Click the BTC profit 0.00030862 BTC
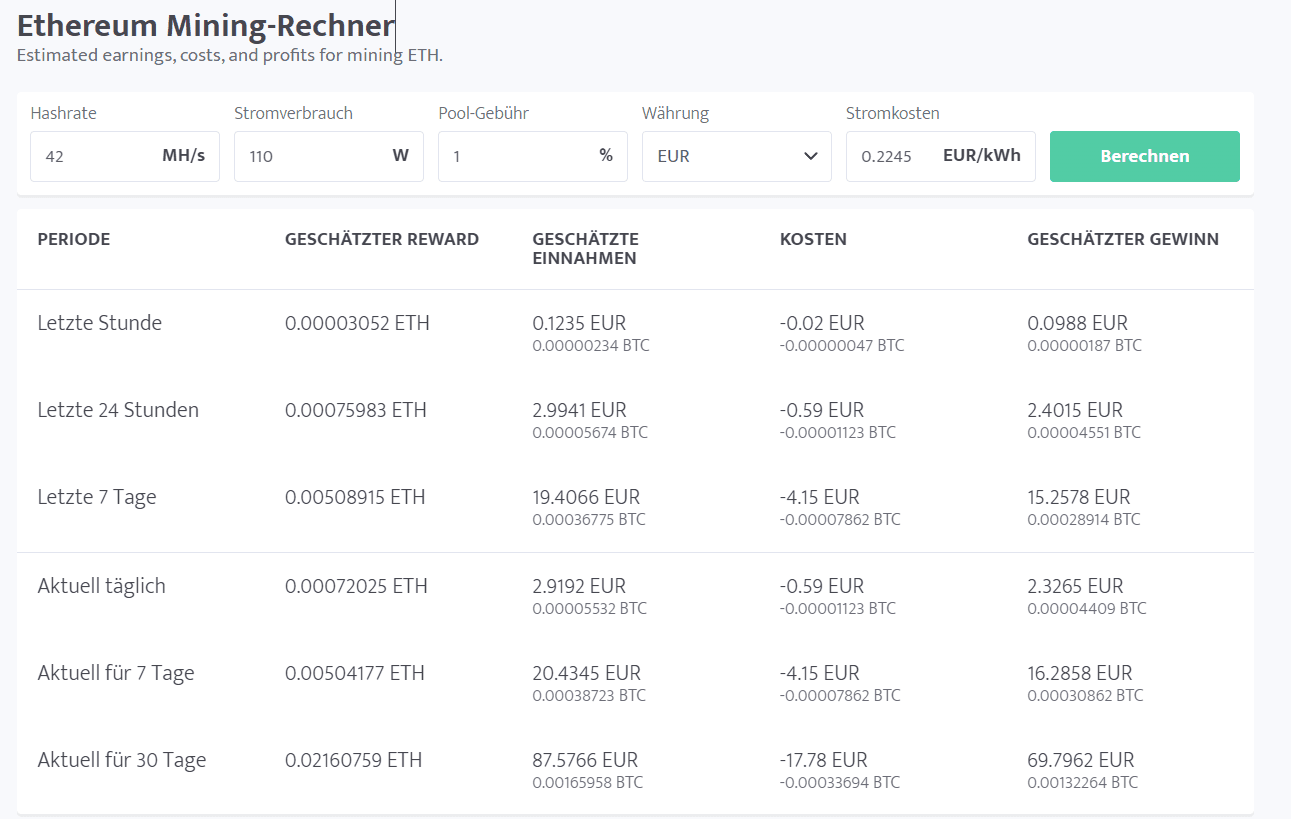The height and width of the screenshot is (819, 1291). (1086, 696)
